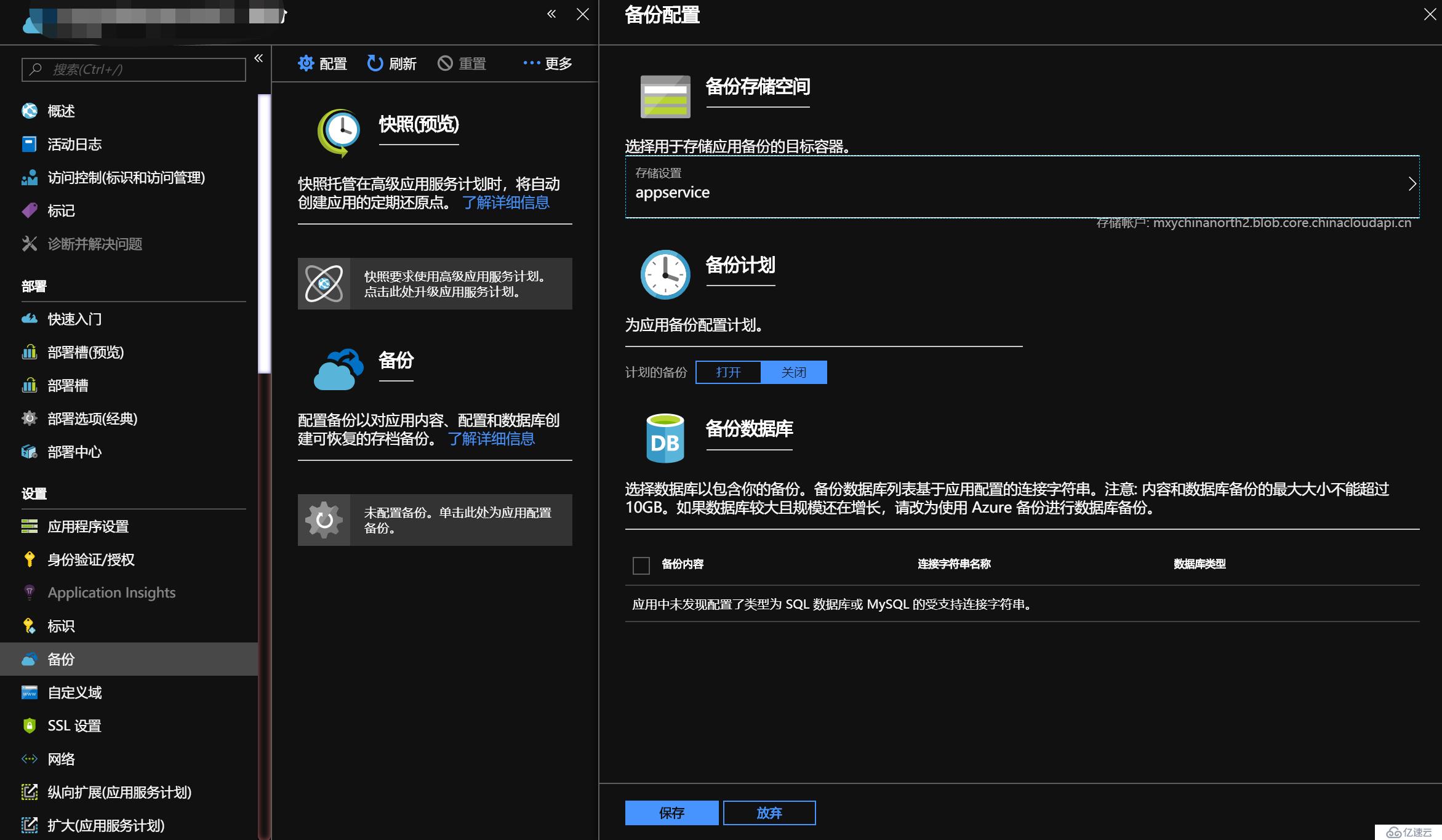Select the 设置 section in sidebar

34,492
